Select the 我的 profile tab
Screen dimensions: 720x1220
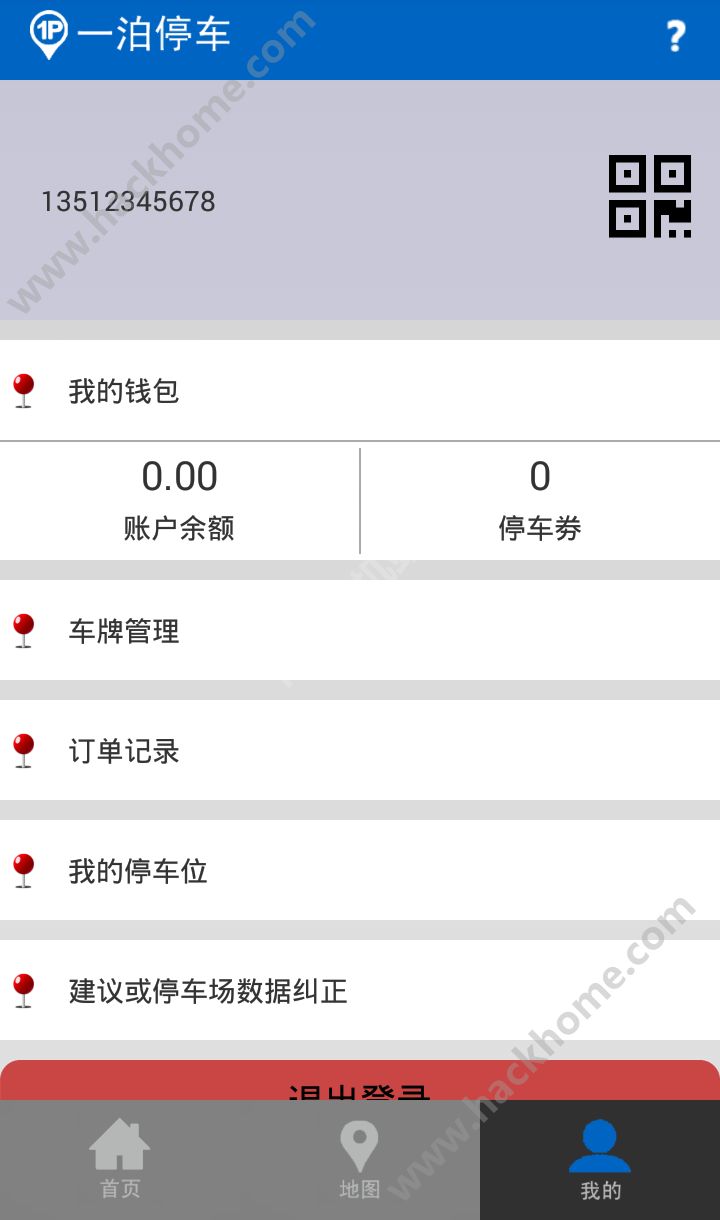click(600, 1160)
